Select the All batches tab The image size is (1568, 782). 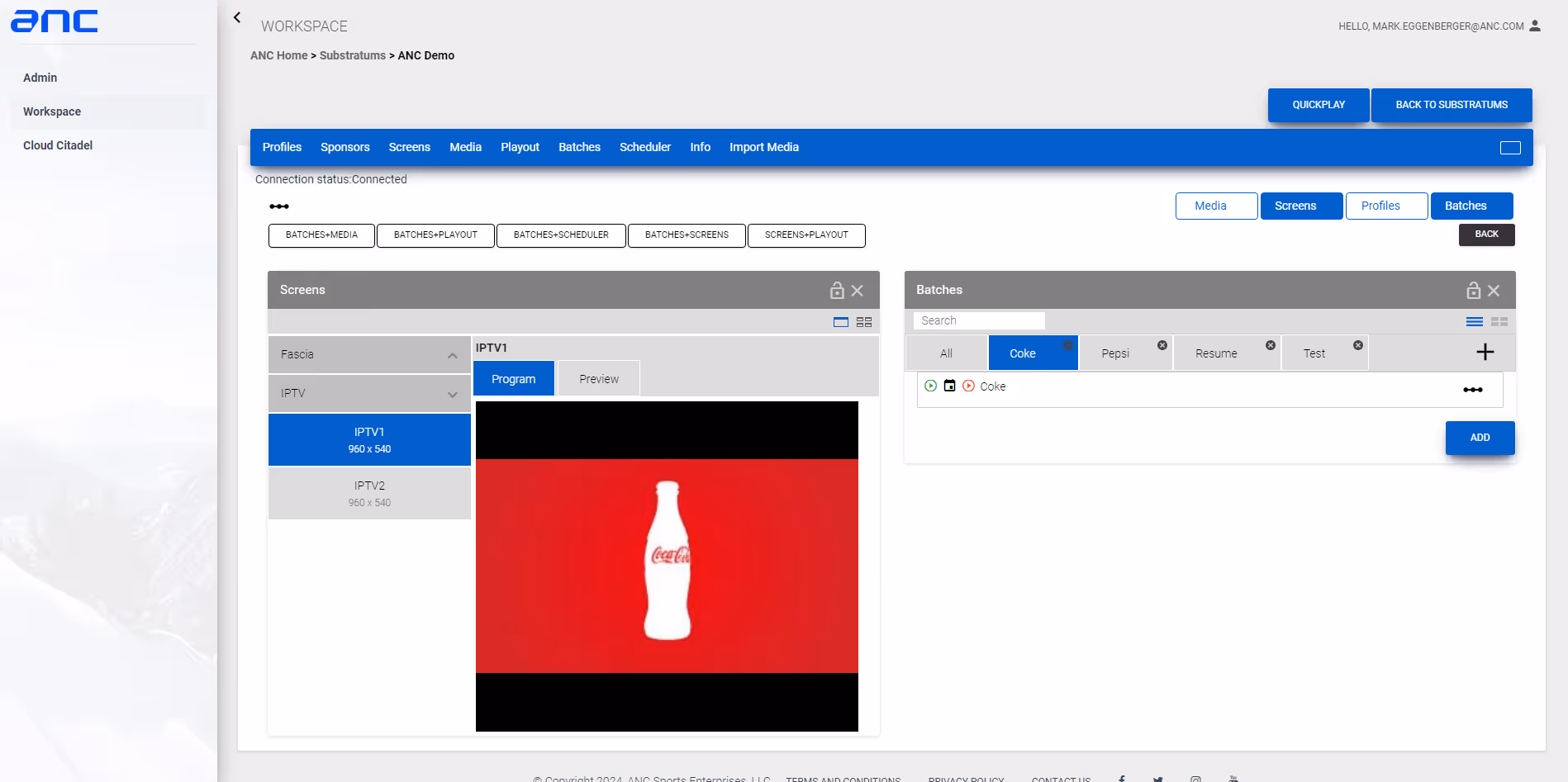[947, 353]
